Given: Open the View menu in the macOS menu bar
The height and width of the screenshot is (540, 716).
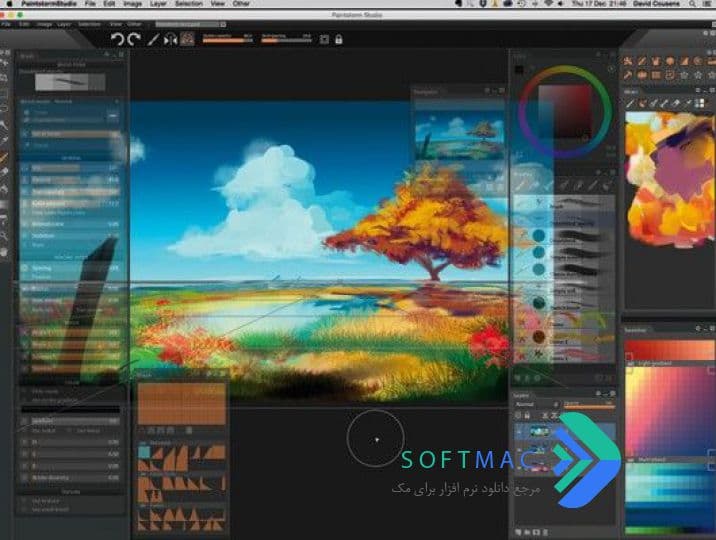Looking at the screenshot, I should (x=217, y=4).
